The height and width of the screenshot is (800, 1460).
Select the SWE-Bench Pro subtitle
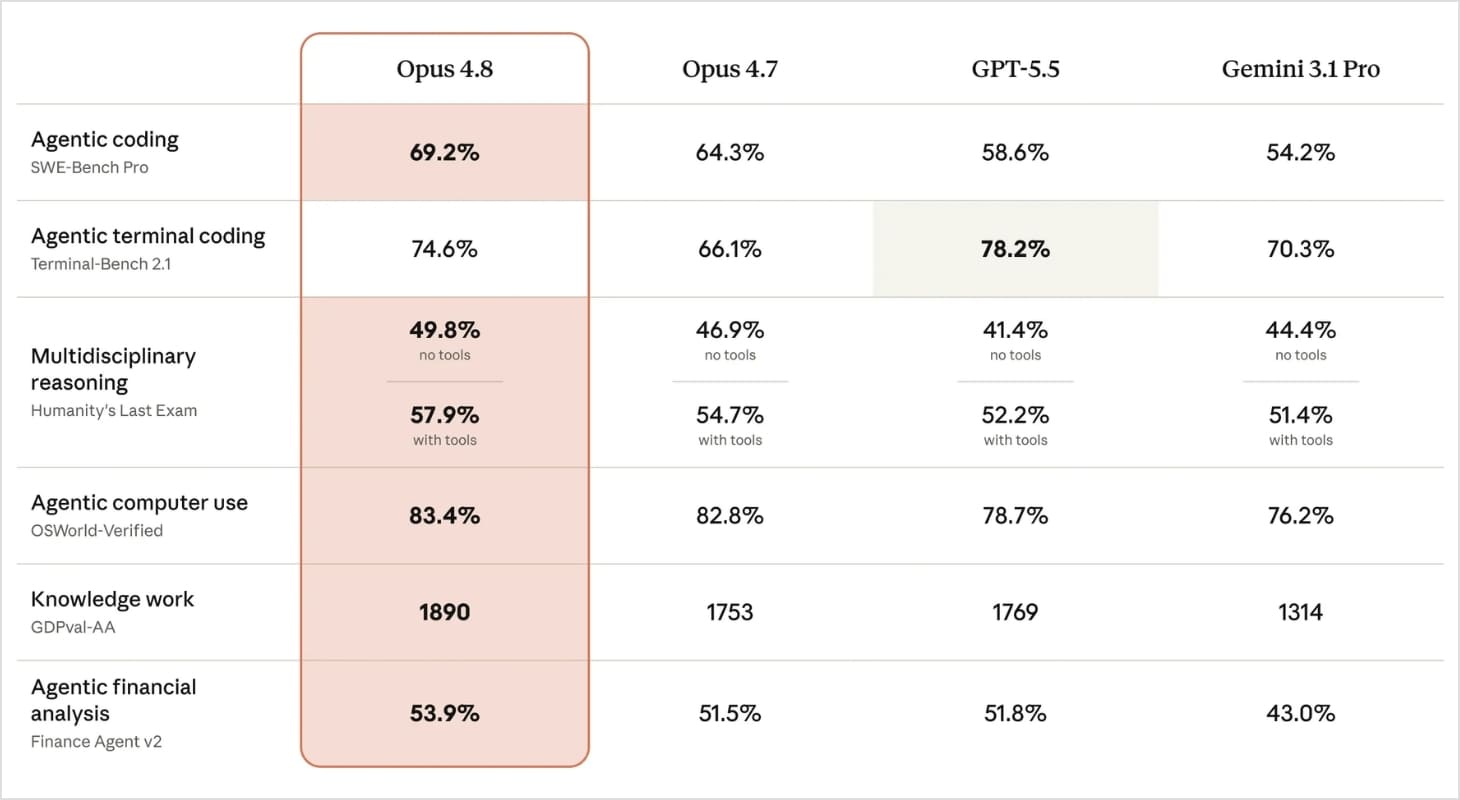click(90, 168)
